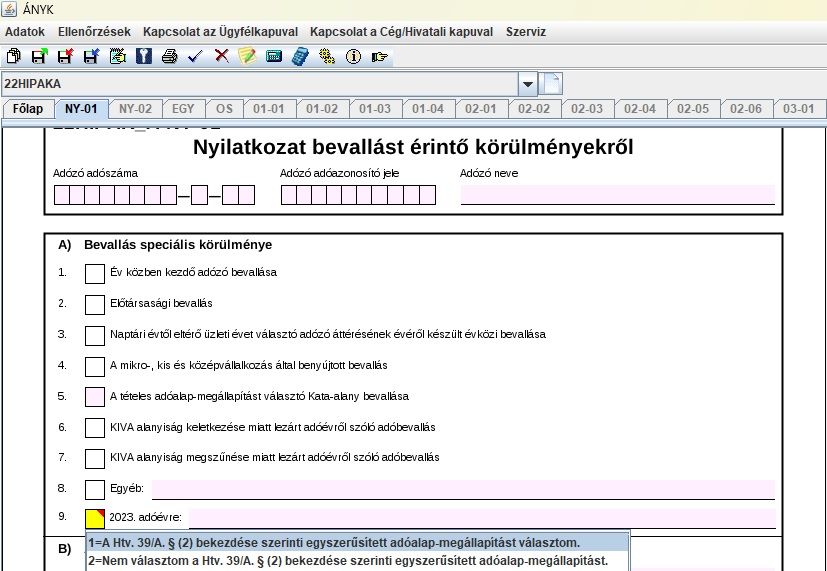The width and height of the screenshot is (827, 571).
Task: Click the red X delete icon
Action: (221, 57)
